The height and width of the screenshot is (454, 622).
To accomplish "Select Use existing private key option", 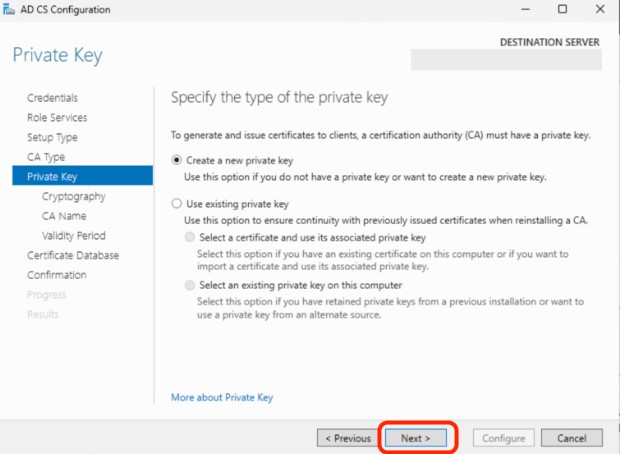I will pyautogui.click(x=178, y=203).
